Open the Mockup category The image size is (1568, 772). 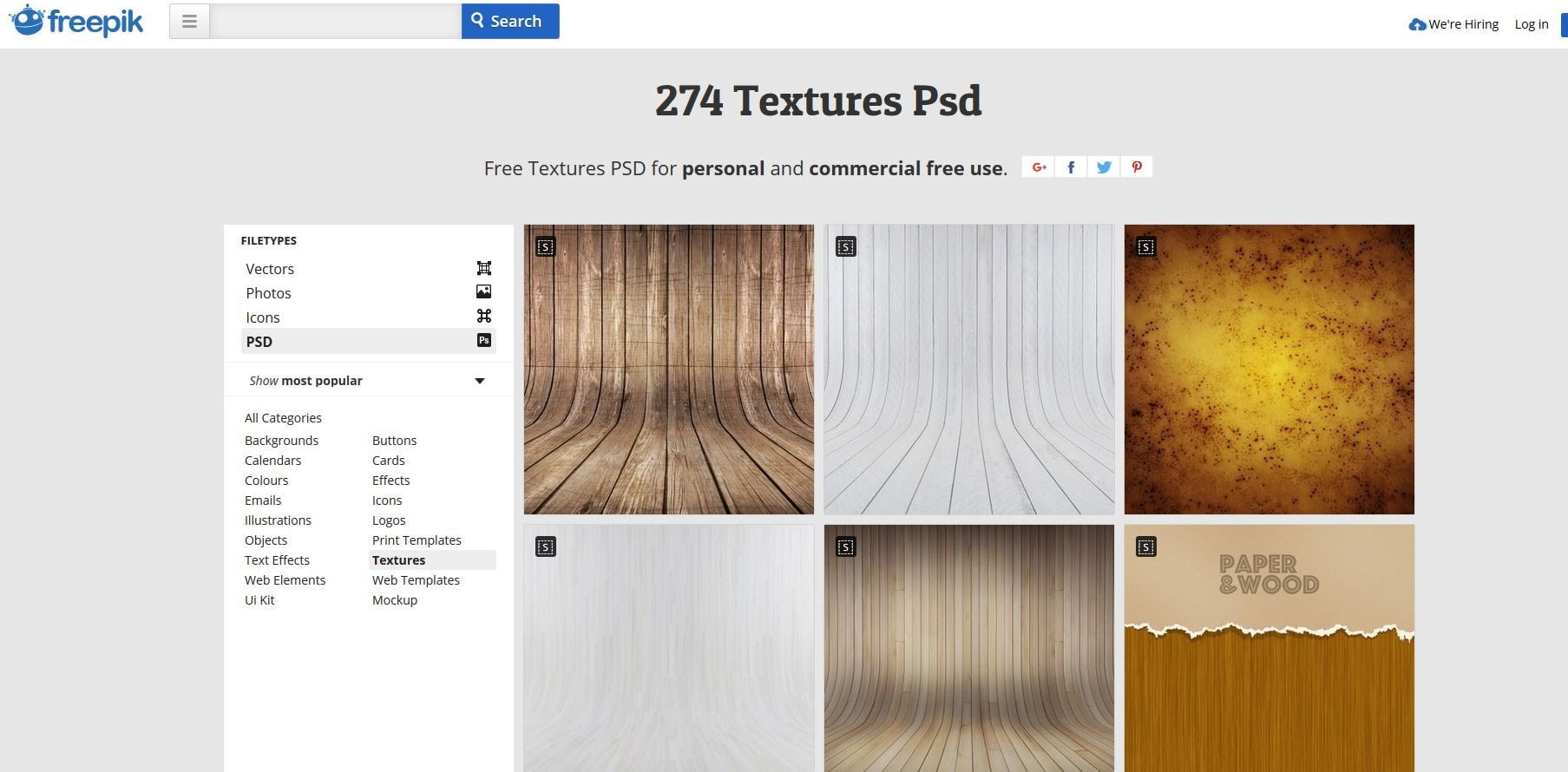tap(395, 600)
